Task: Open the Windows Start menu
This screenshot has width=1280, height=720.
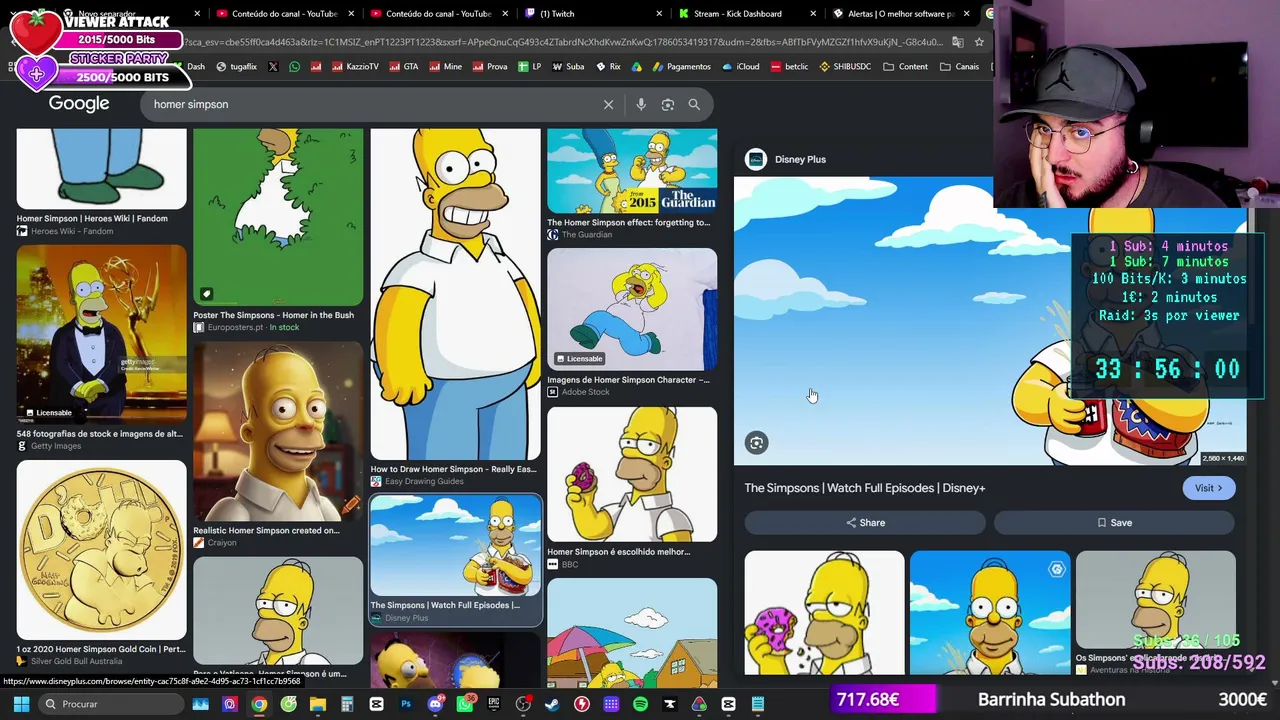Action: pyautogui.click(x=21, y=704)
